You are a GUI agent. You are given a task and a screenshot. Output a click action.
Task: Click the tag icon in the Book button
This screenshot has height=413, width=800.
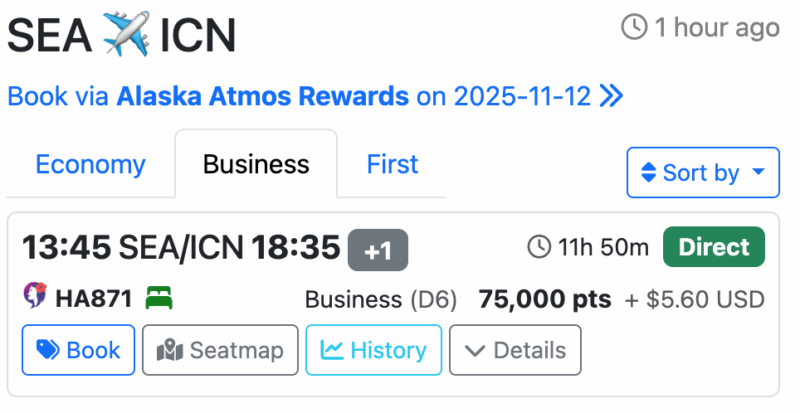48,350
